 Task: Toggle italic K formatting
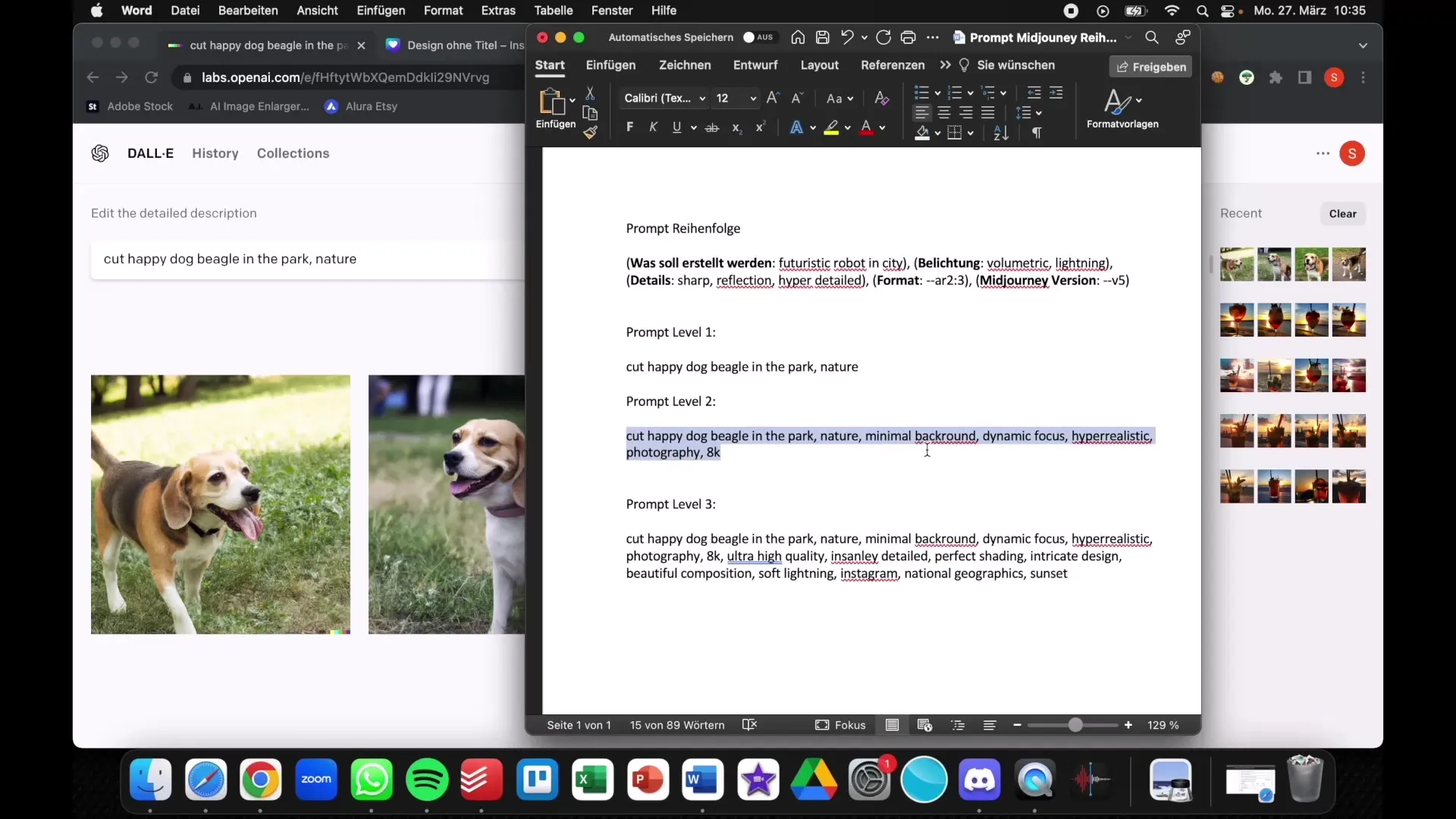click(653, 127)
